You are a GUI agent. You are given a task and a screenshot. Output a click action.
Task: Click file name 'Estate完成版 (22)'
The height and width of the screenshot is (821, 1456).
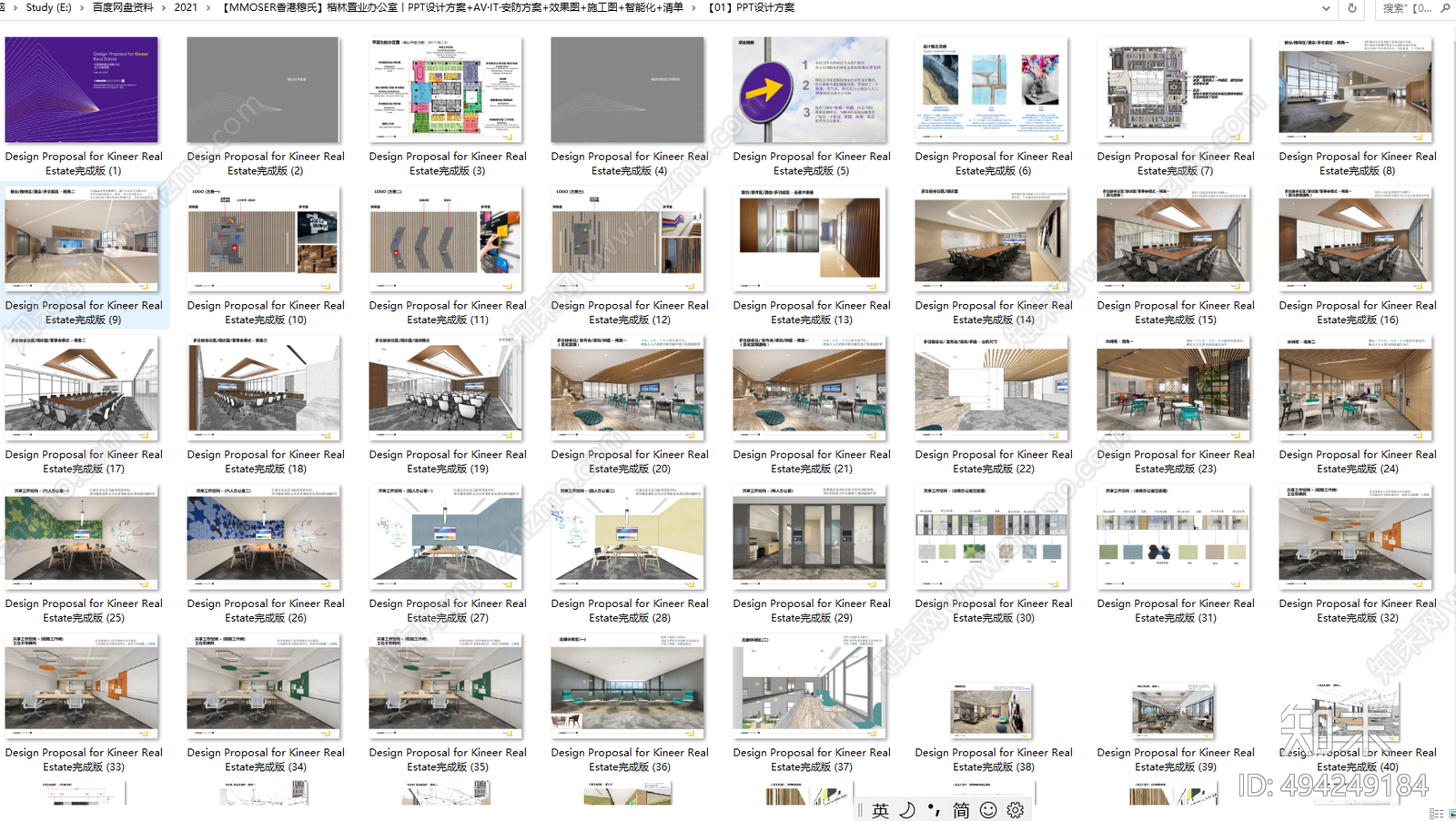tap(994, 462)
